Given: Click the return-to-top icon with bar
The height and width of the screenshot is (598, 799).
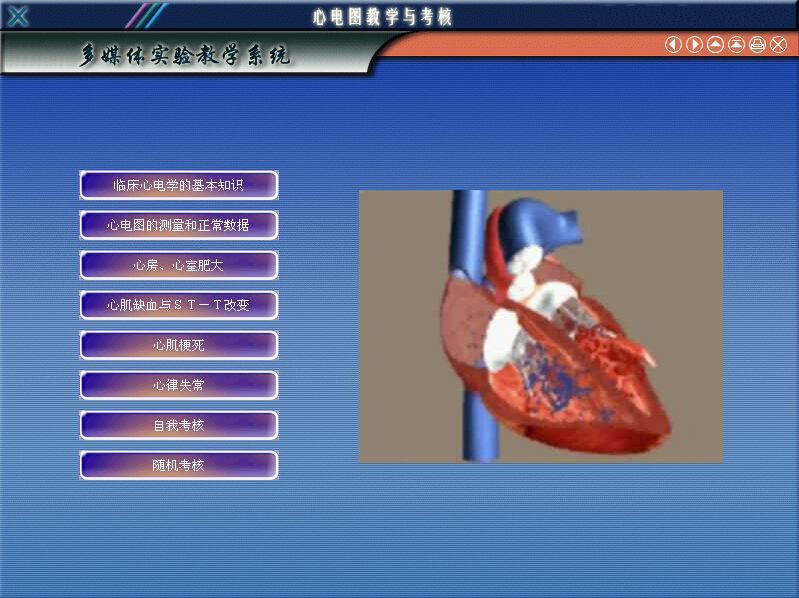Looking at the screenshot, I should click(736, 45).
